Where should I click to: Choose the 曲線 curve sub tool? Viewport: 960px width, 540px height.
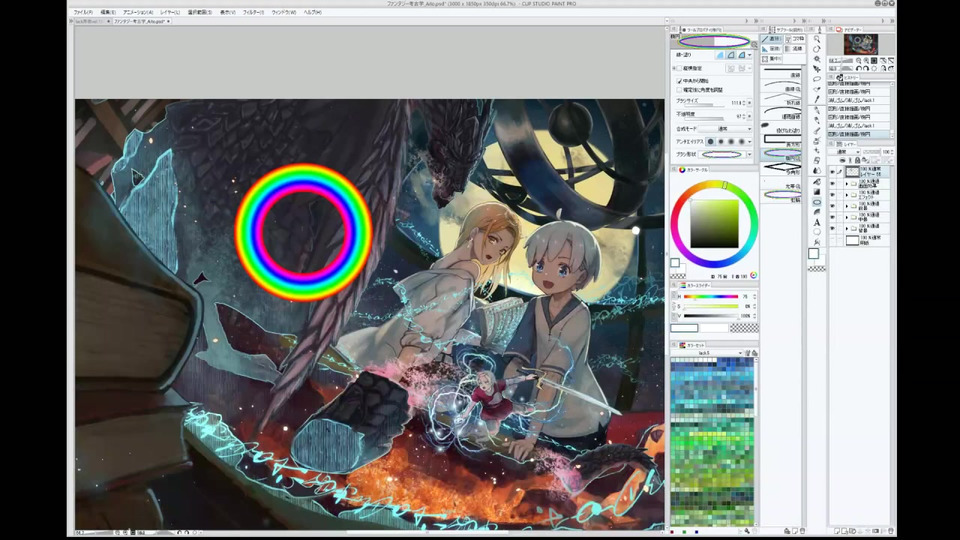pos(781,86)
